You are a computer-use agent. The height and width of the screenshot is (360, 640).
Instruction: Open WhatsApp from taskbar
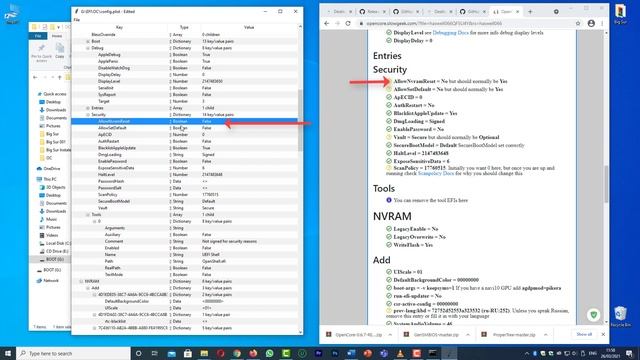pos(269,353)
